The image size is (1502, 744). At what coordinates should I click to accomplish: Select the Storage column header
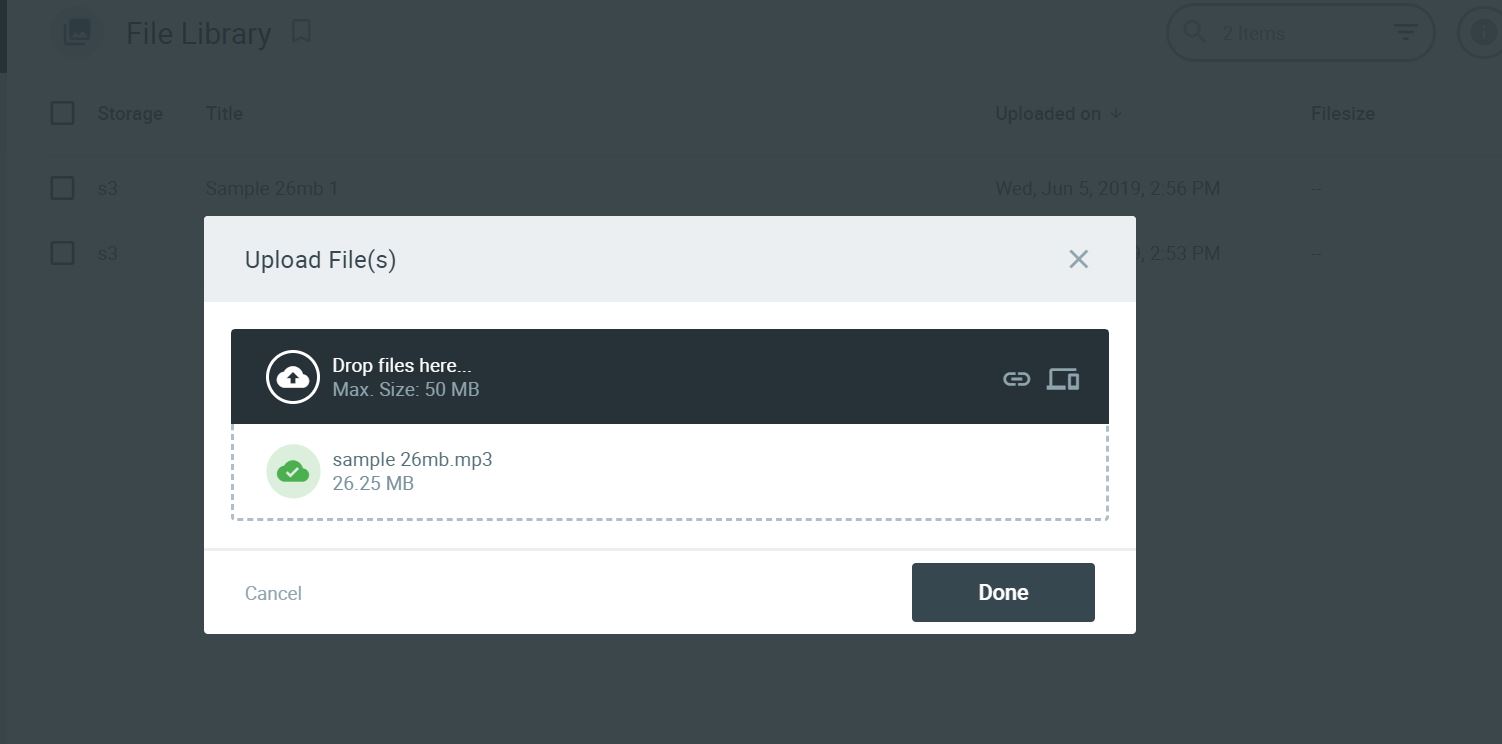[130, 113]
